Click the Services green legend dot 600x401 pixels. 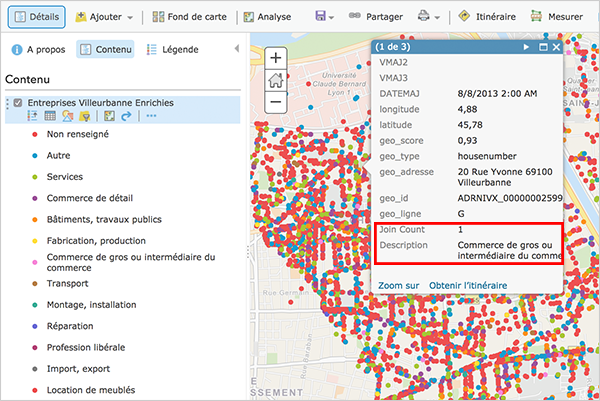[35, 177]
